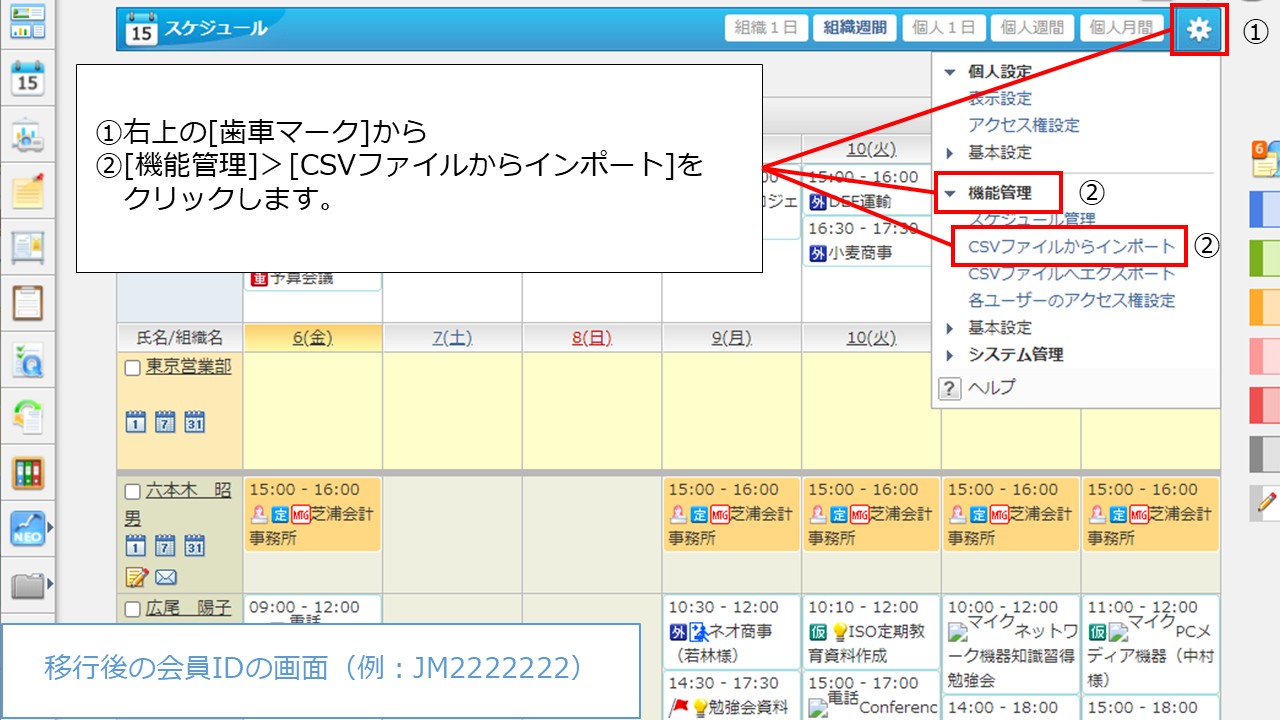The width and height of the screenshot is (1280, 720).
Task: Click the calendar icon in left sidebar
Action: pyautogui.click(x=28, y=78)
